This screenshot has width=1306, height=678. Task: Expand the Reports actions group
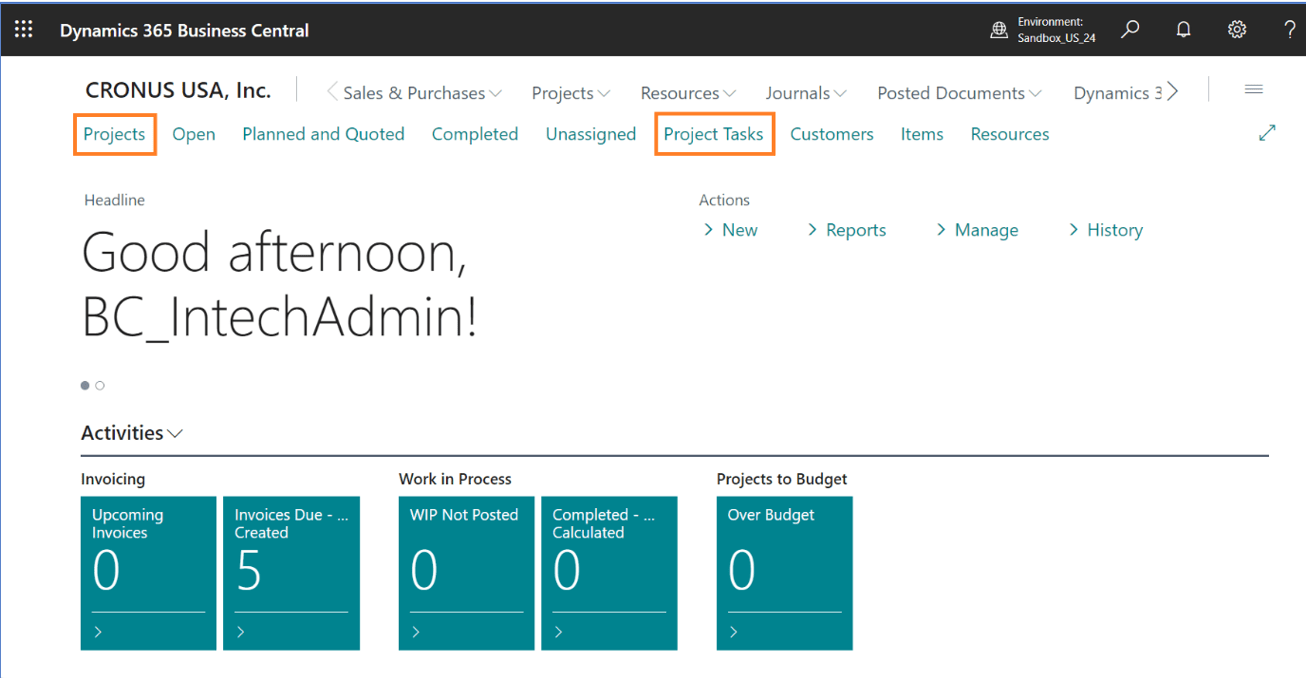pos(846,230)
